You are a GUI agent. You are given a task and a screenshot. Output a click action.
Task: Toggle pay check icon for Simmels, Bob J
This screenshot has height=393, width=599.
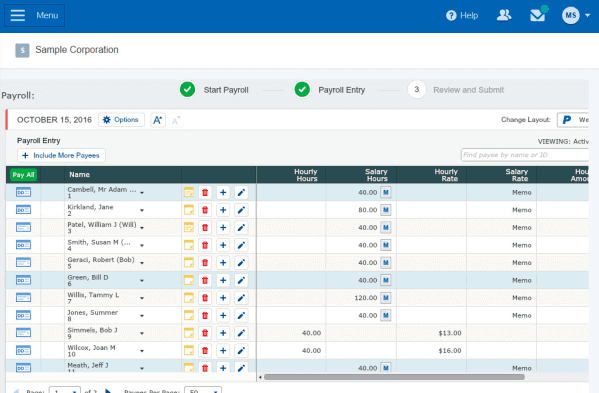[x=23, y=333]
